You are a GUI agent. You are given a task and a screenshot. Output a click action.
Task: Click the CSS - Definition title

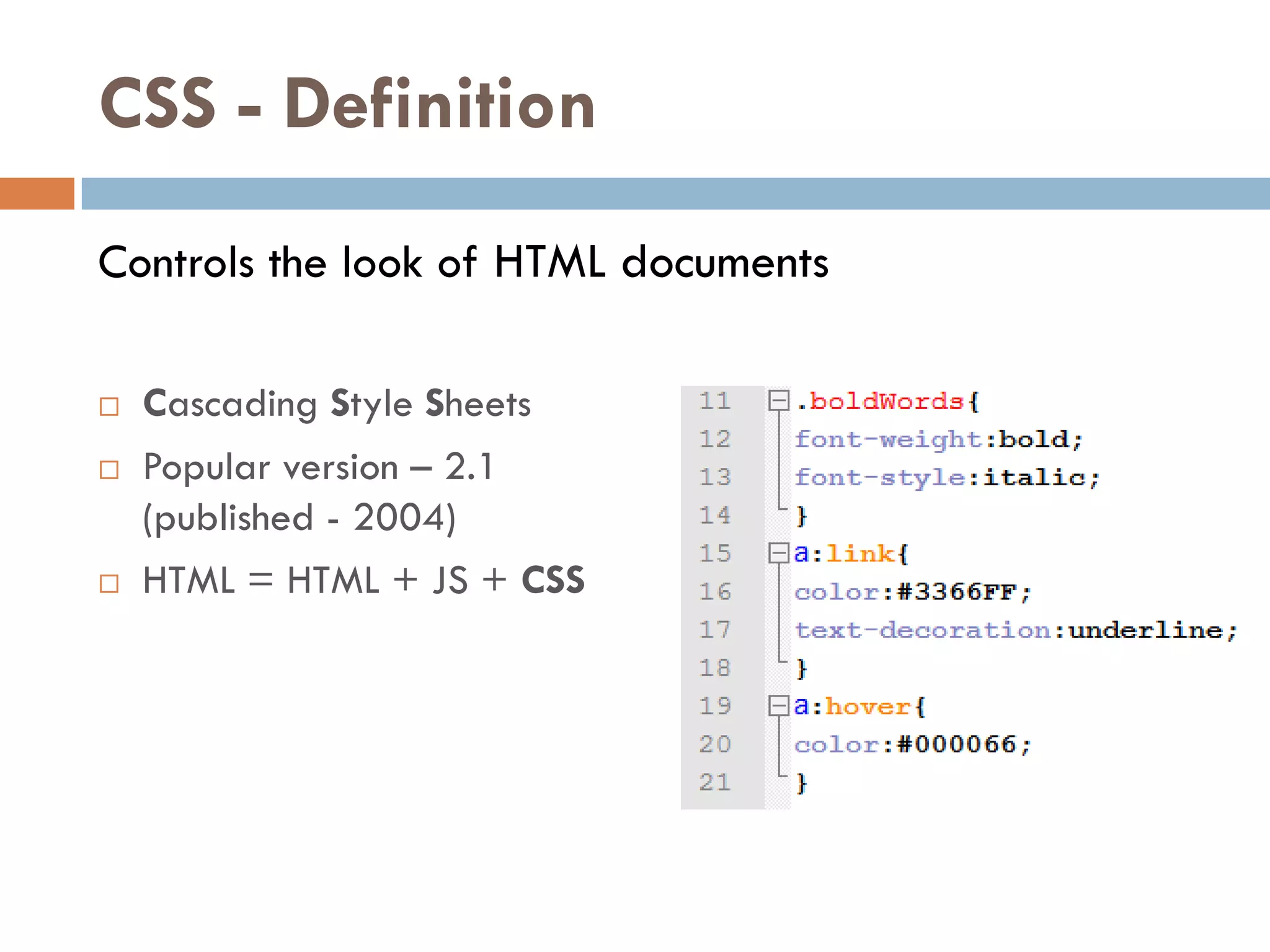click(347, 104)
